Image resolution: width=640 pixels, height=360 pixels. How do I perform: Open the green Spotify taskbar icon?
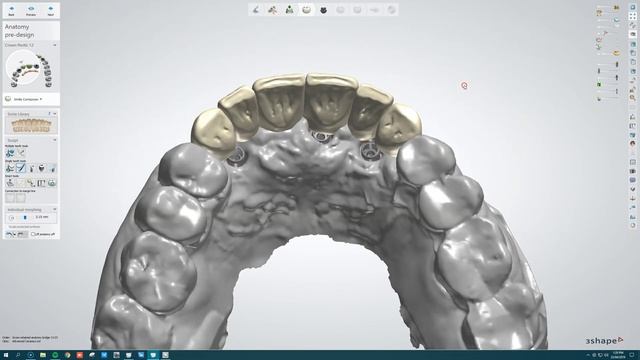coord(55,355)
